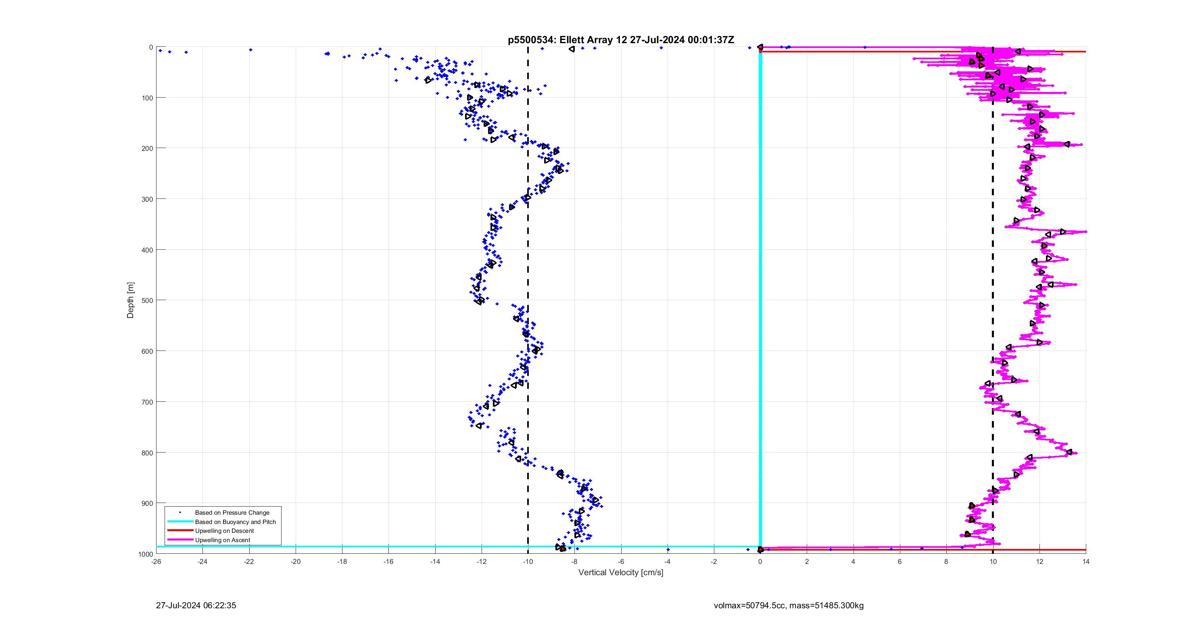Click the plot title "p5500534: Ellett Array 12"

point(568,40)
